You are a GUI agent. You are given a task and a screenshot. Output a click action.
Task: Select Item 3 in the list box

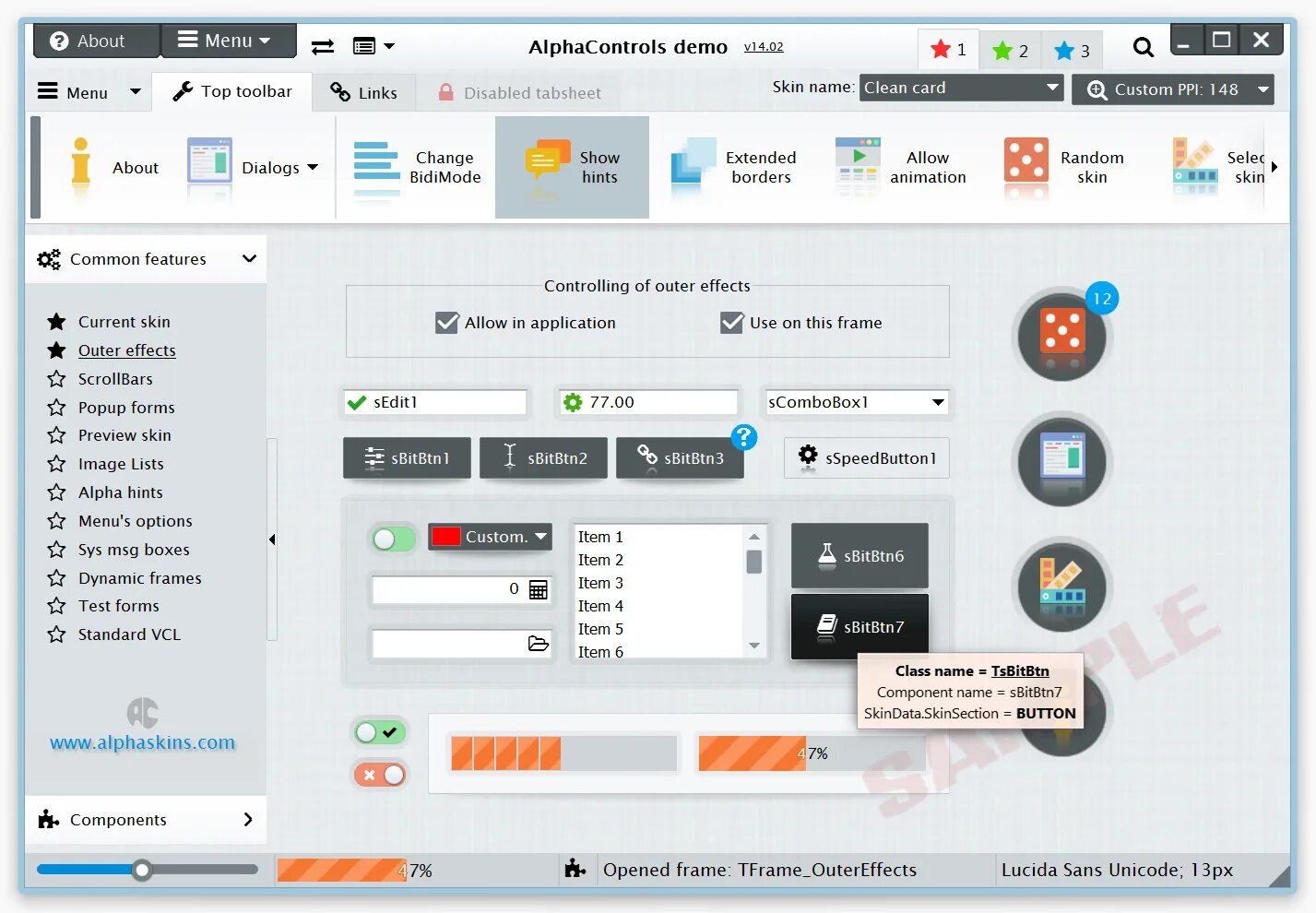pyautogui.click(x=600, y=583)
